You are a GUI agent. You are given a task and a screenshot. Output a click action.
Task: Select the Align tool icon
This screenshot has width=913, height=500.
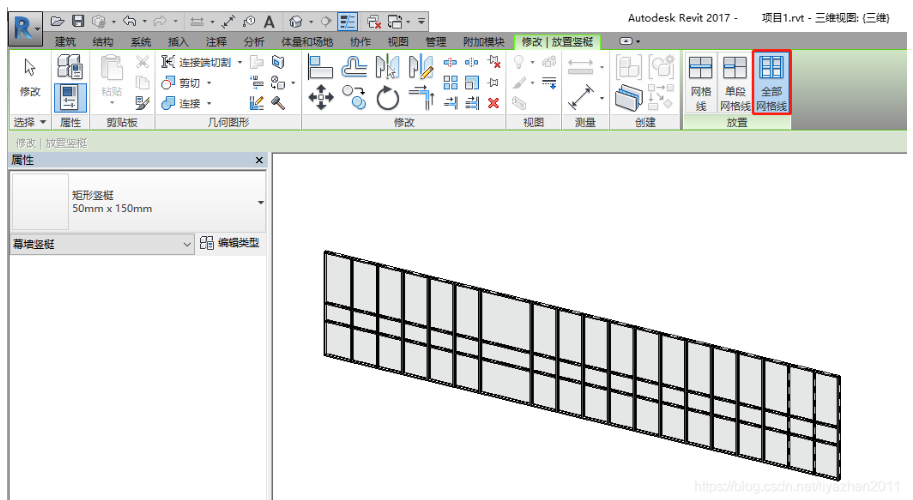coord(320,67)
